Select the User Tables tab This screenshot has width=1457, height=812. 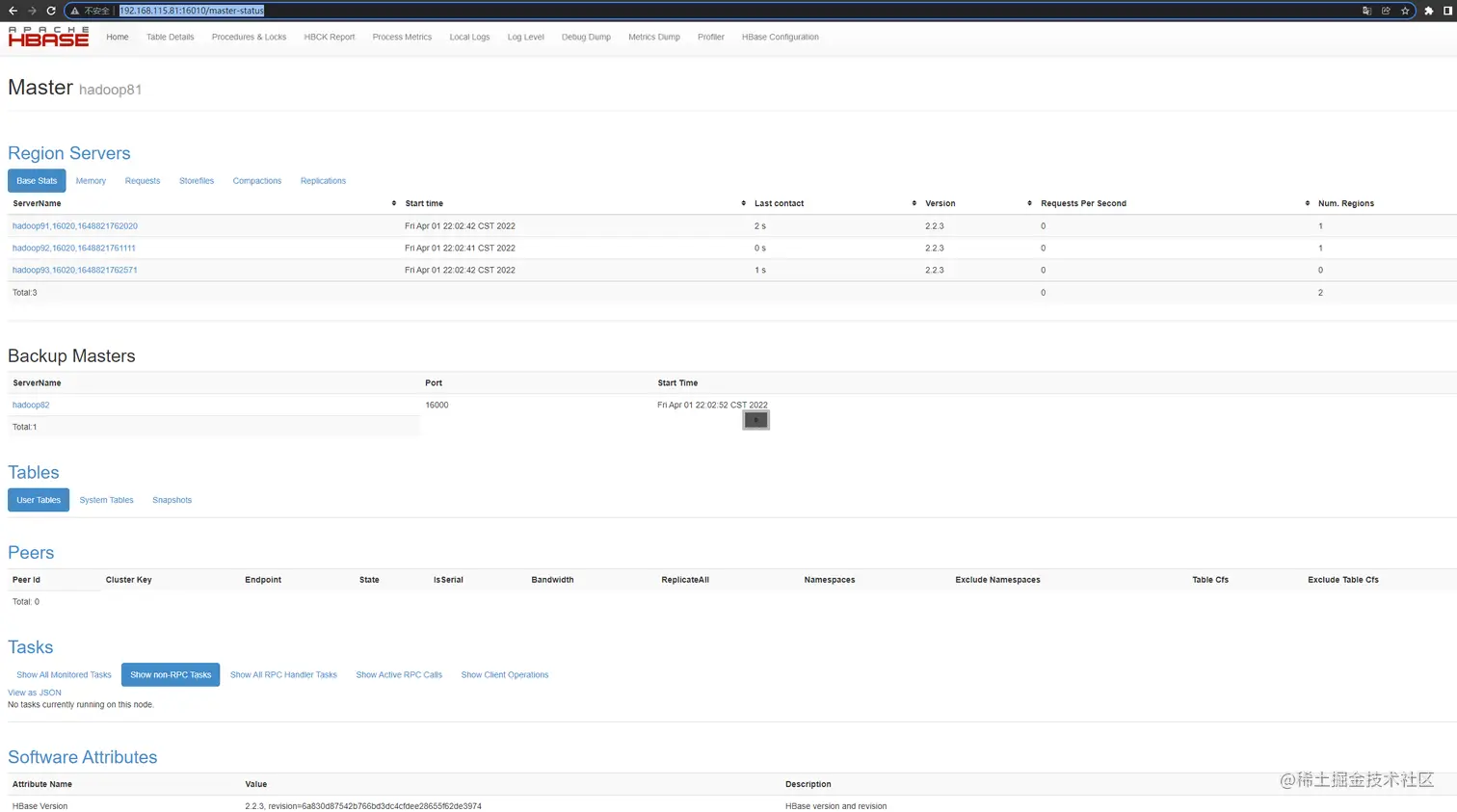click(39, 500)
